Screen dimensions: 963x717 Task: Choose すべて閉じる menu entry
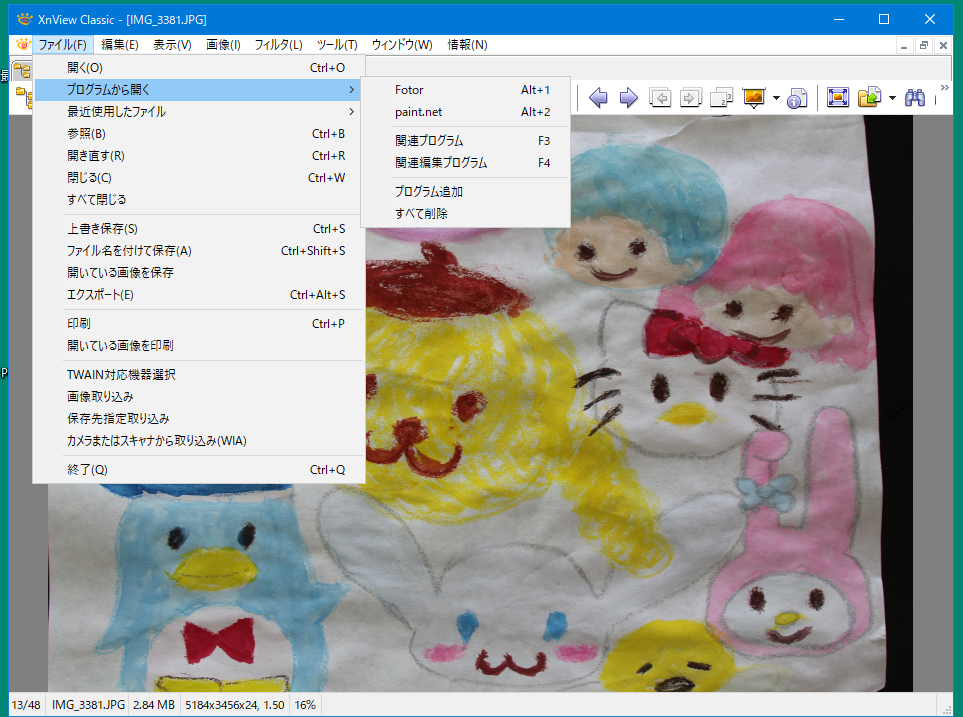(198, 200)
